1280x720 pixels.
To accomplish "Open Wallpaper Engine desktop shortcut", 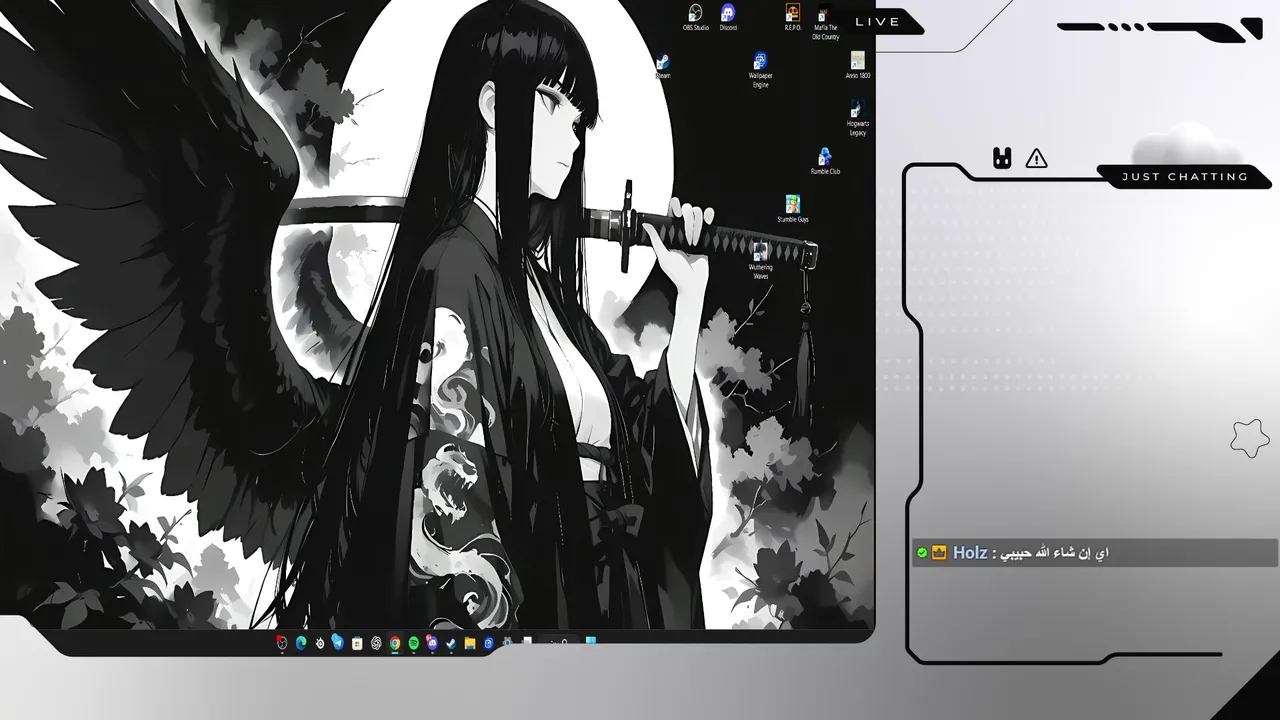I will pos(760,70).
